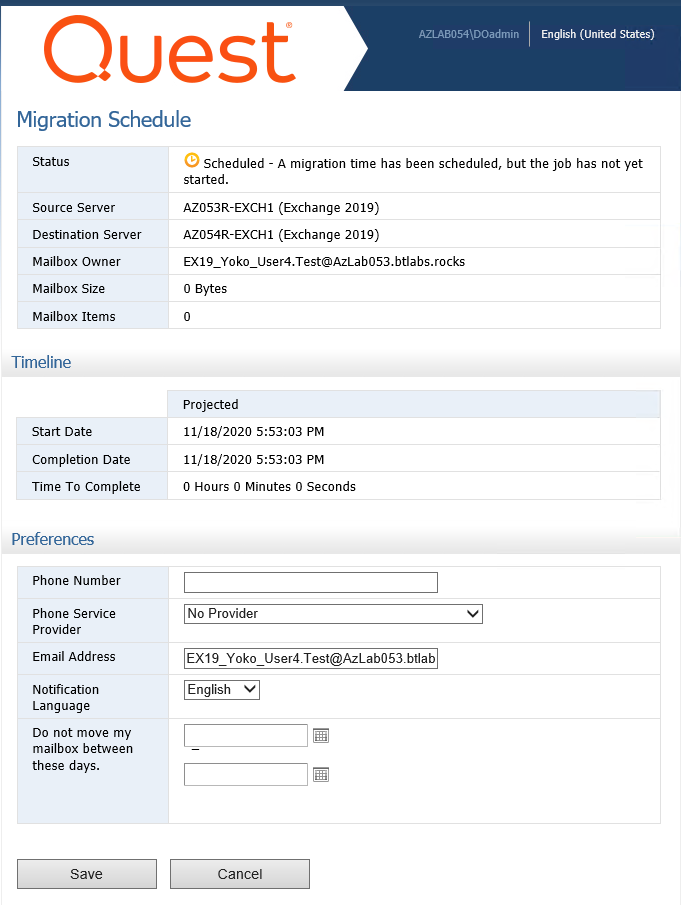
Task: Select the second do-not-move date field
Action: 246,774
